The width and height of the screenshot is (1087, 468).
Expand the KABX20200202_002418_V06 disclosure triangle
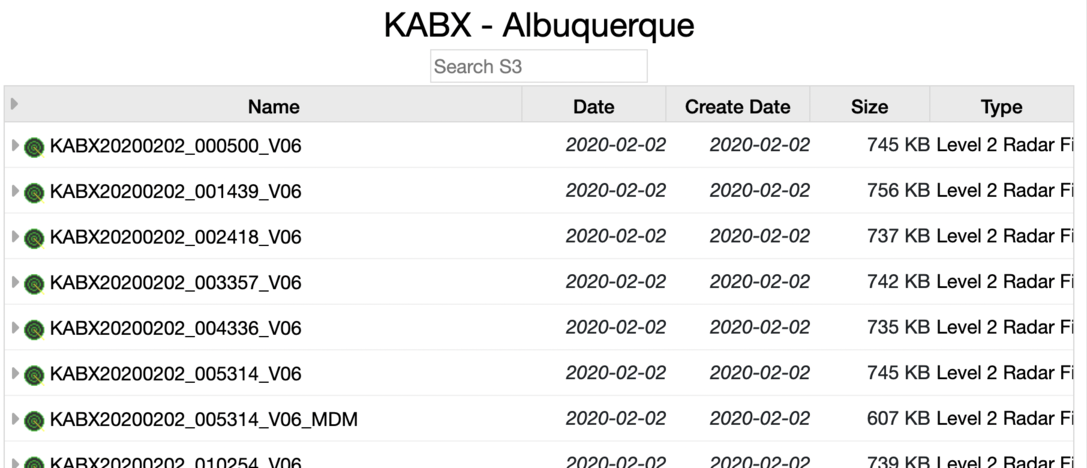tap(15, 237)
